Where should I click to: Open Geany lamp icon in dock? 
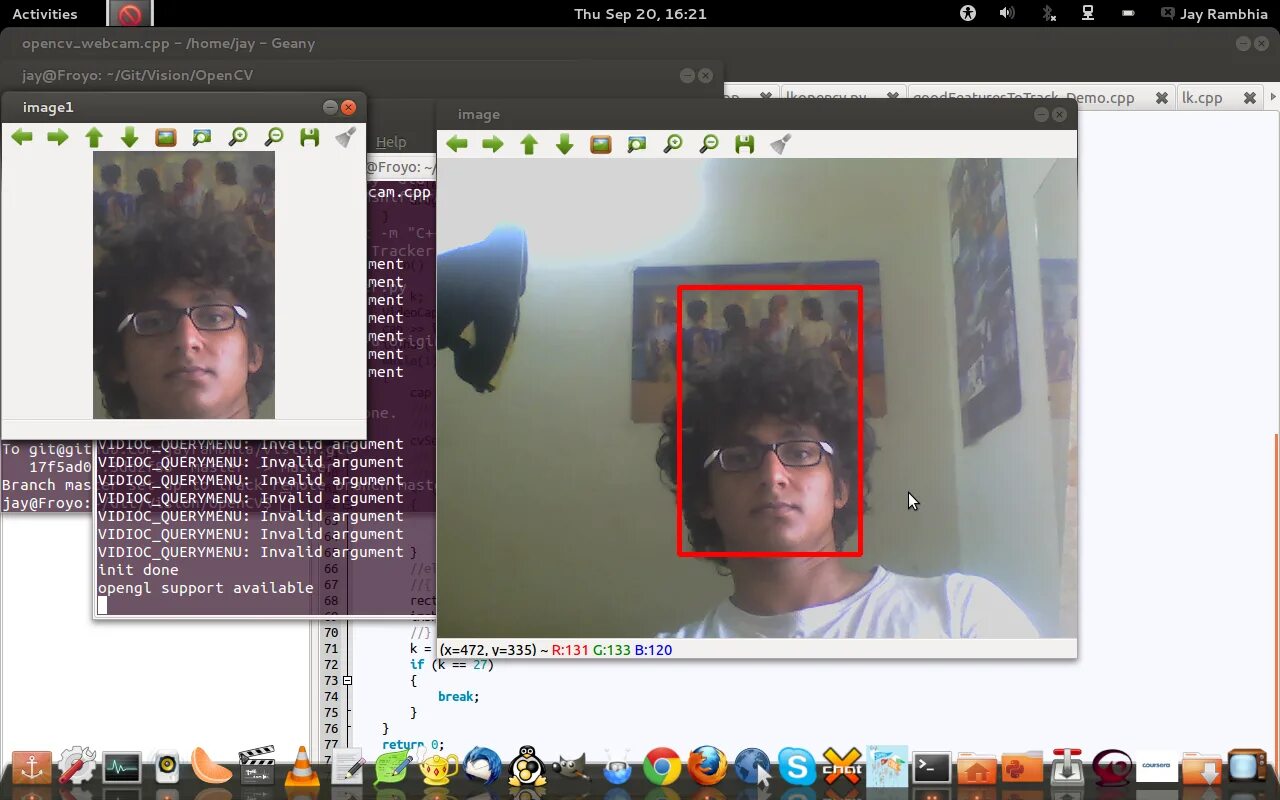point(438,767)
